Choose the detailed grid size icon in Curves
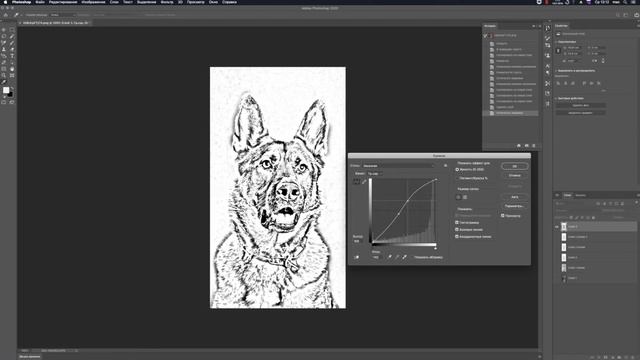Image resolution: width=640 pixels, height=360 pixels. [465, 197]
